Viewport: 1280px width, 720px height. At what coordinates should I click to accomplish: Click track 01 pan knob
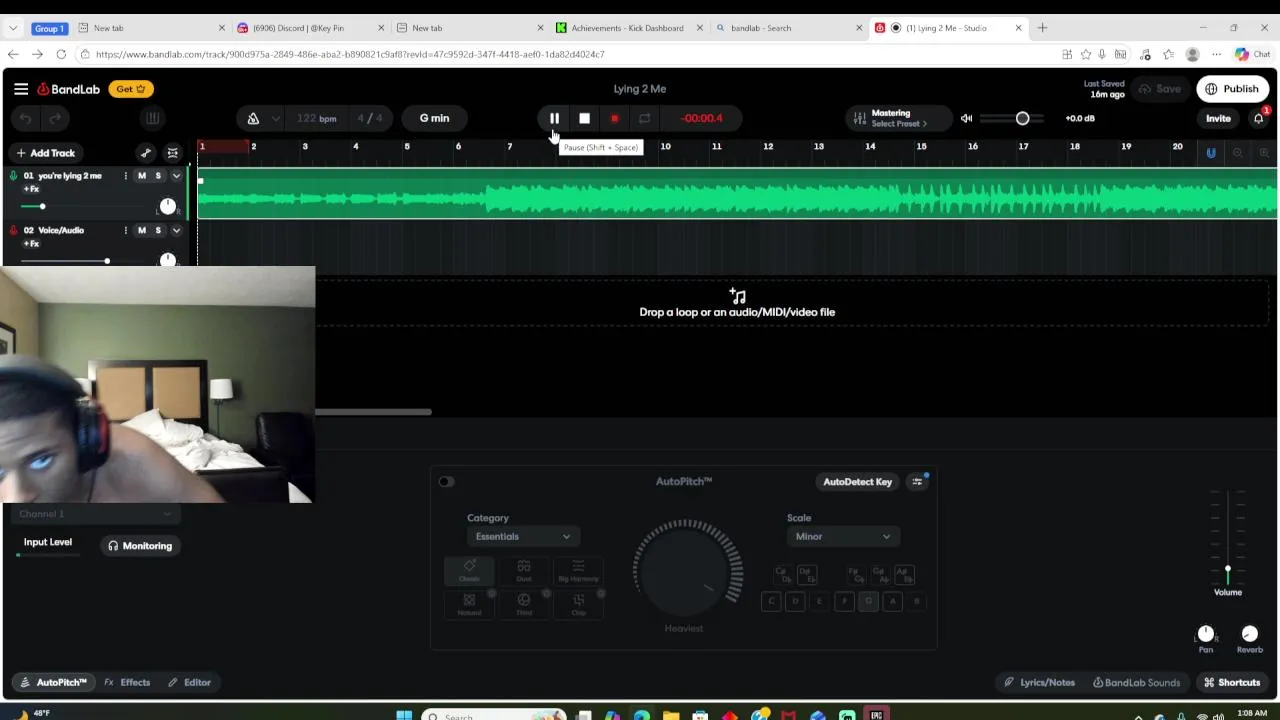(x=168, y=206)
